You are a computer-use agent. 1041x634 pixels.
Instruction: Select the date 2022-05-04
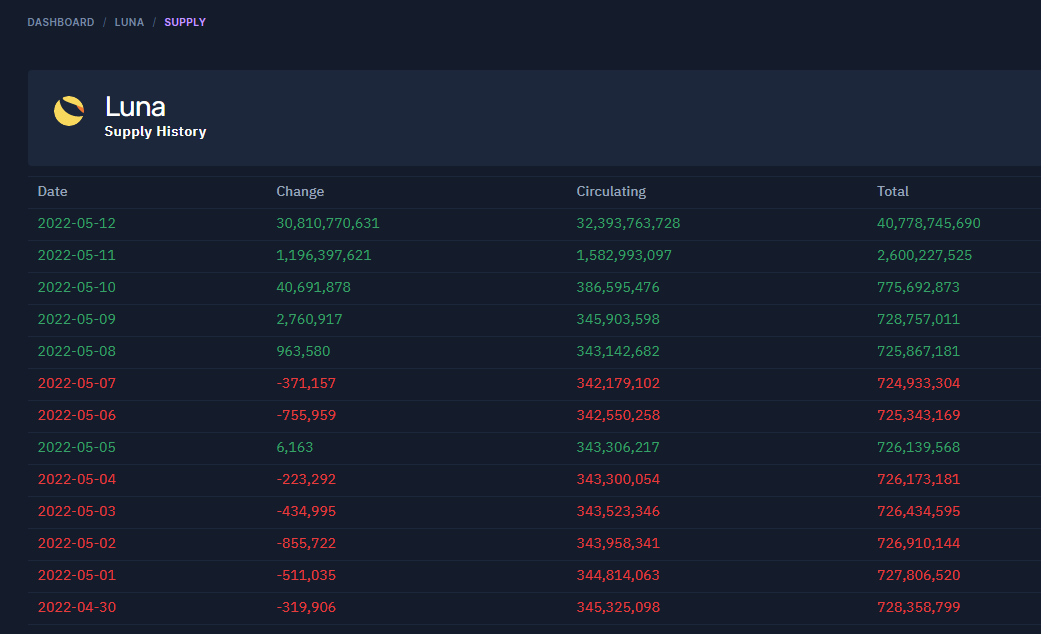coord(76,479)
